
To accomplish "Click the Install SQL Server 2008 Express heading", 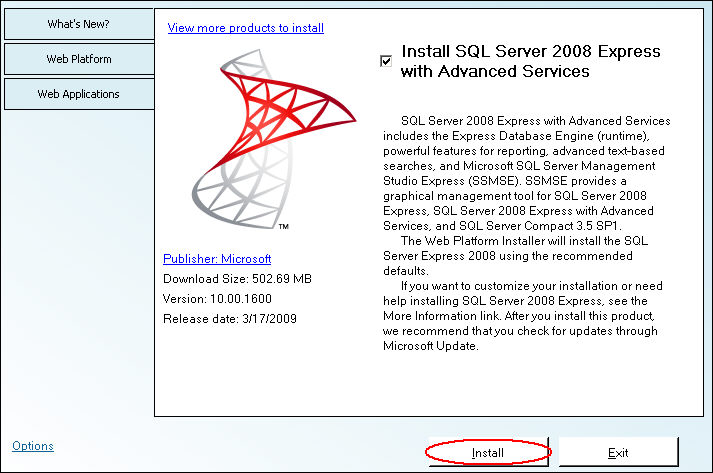I will (x=530, y=61).
